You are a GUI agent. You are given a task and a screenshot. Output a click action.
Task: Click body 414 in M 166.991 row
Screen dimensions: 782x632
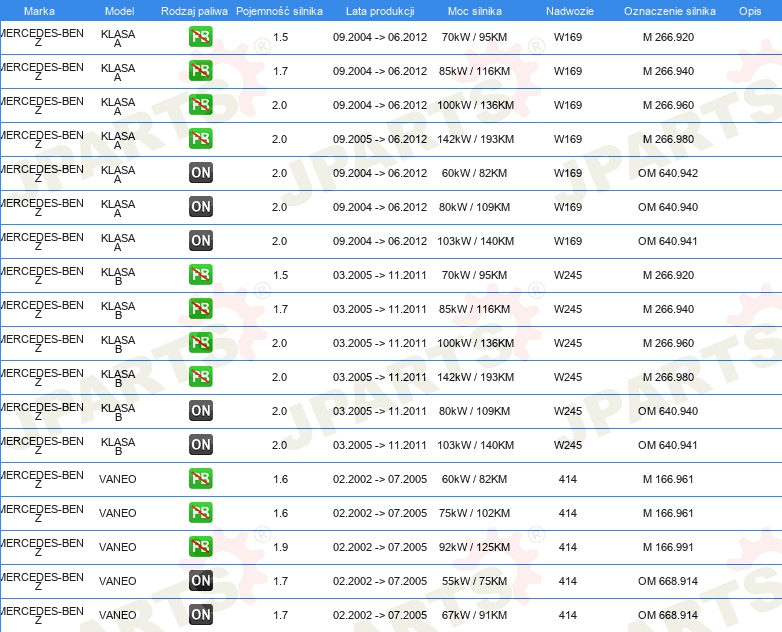click(568, 547)
